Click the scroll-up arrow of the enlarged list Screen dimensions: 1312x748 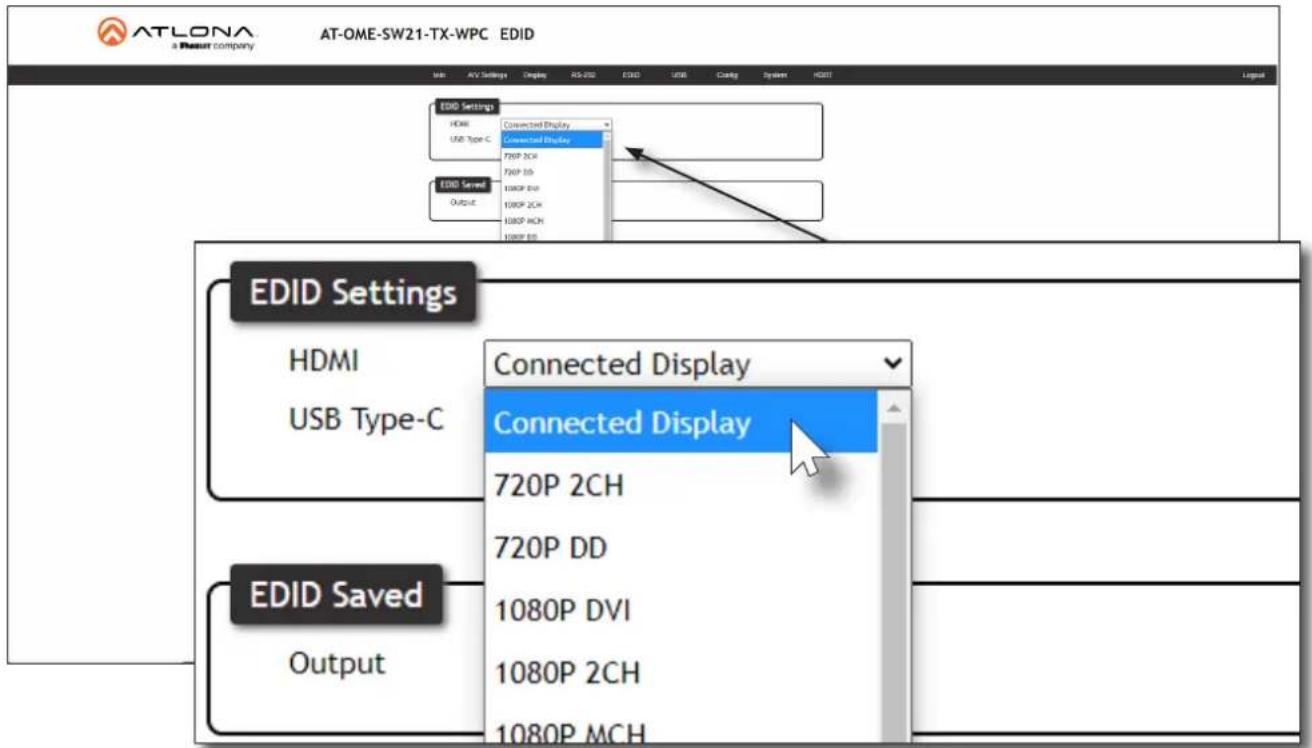click(894, 408)
